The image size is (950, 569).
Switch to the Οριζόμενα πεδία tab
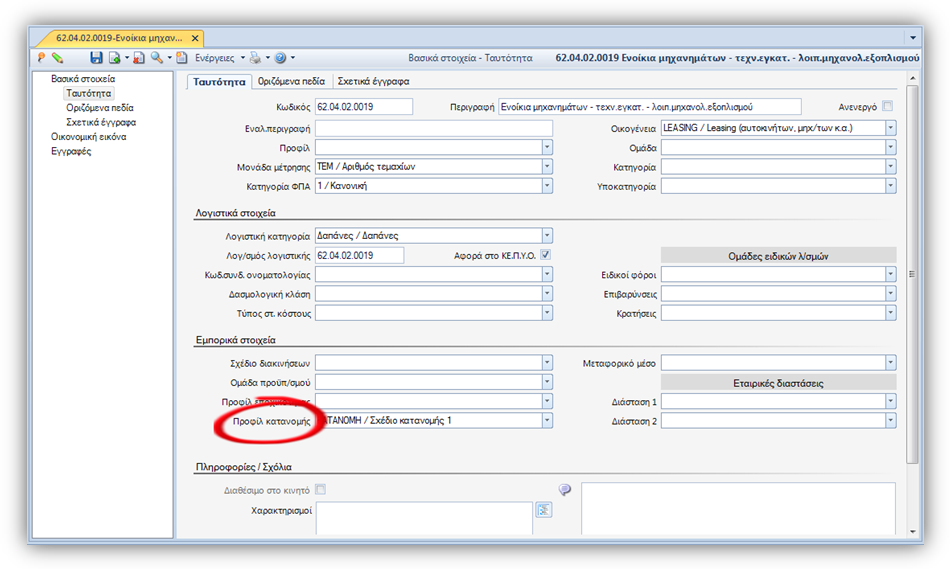tap(291, 81)
